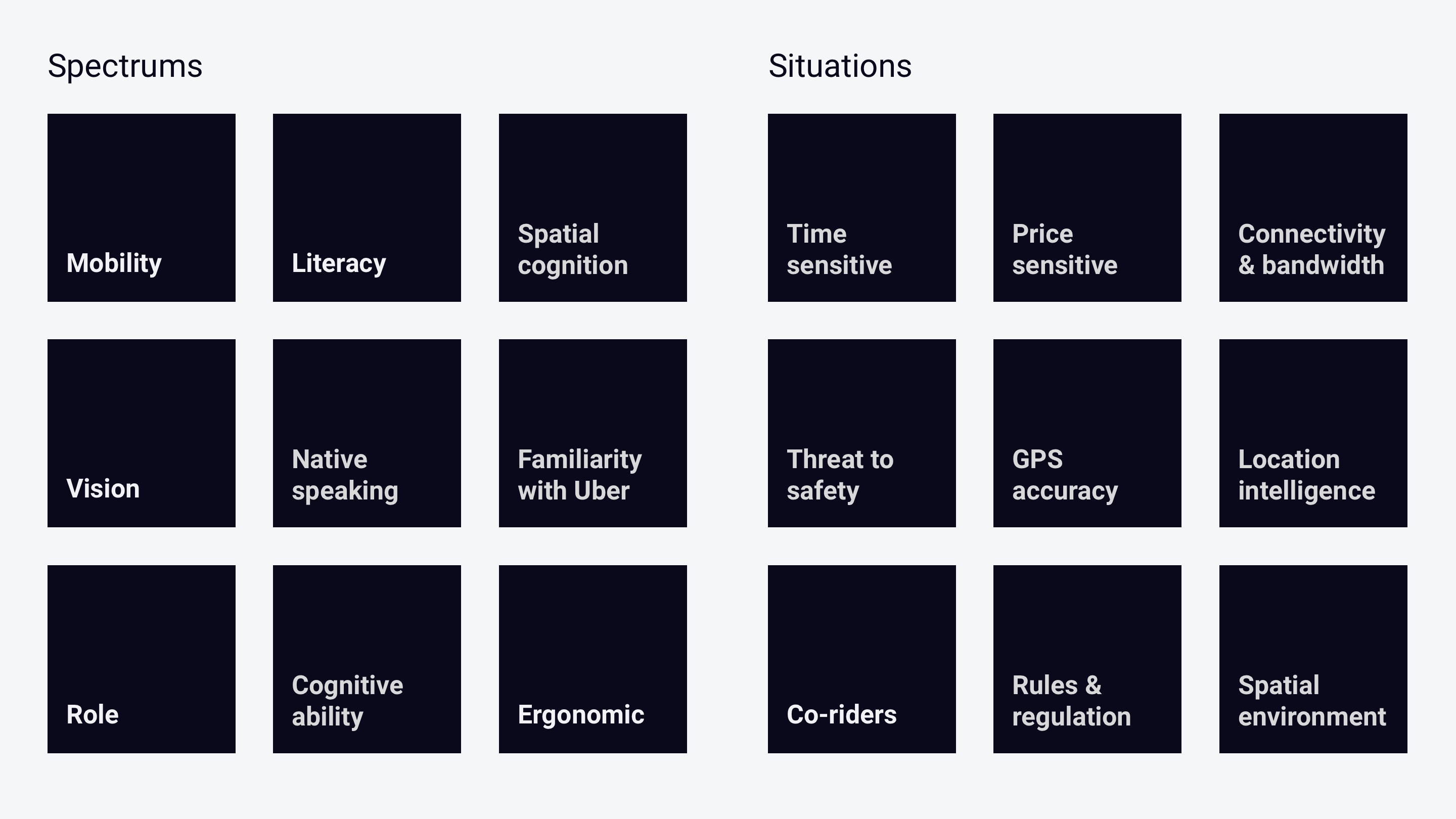Open the Cognitive ability card
1456x819 pixels.
367,659
